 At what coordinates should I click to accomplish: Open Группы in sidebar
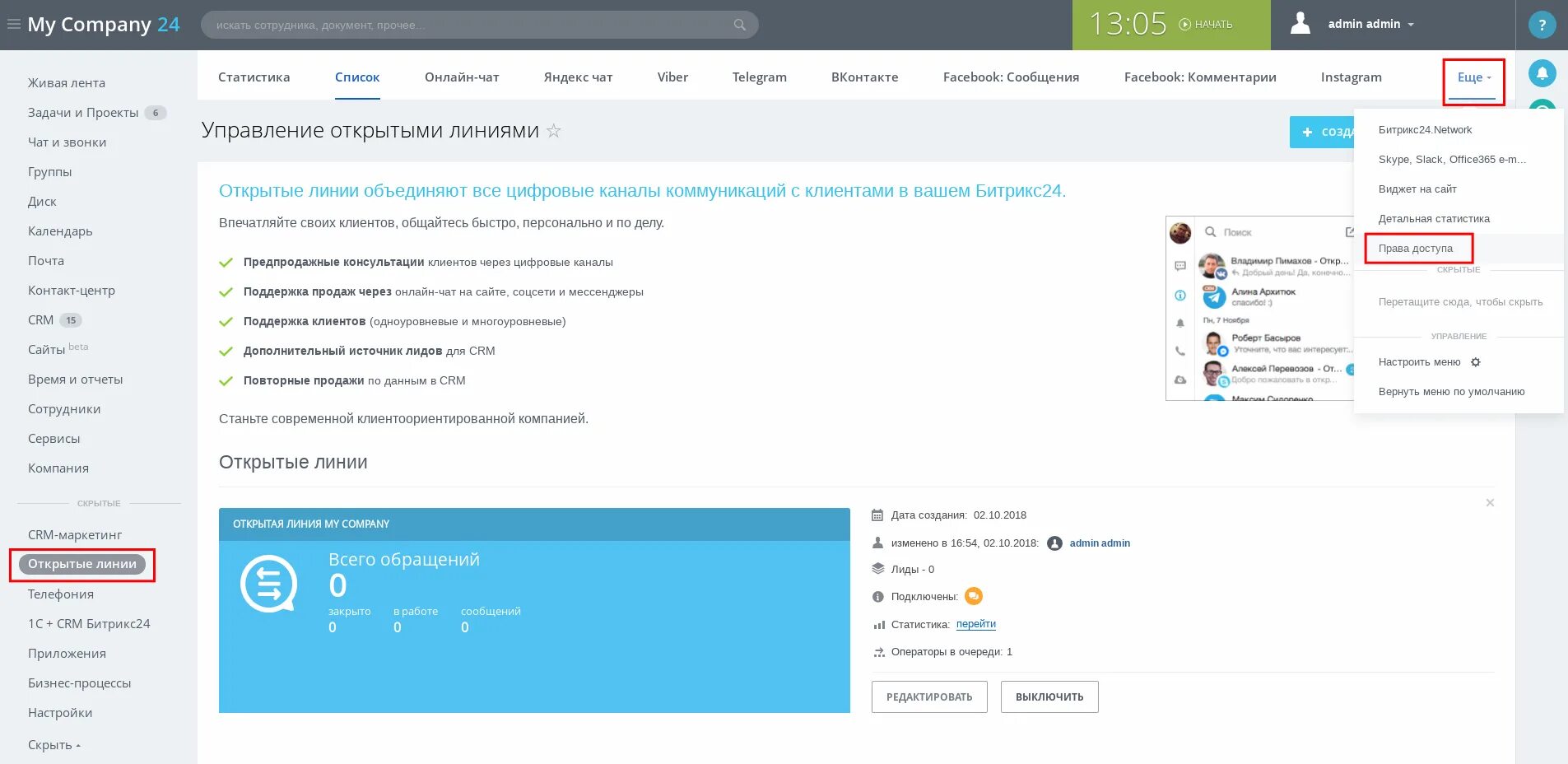[50, 172]
